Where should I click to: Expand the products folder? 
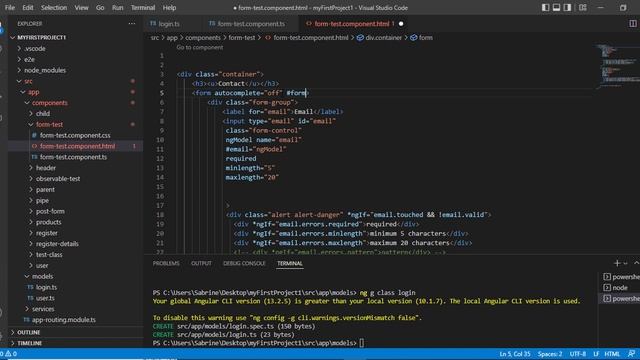click(49, 222)
